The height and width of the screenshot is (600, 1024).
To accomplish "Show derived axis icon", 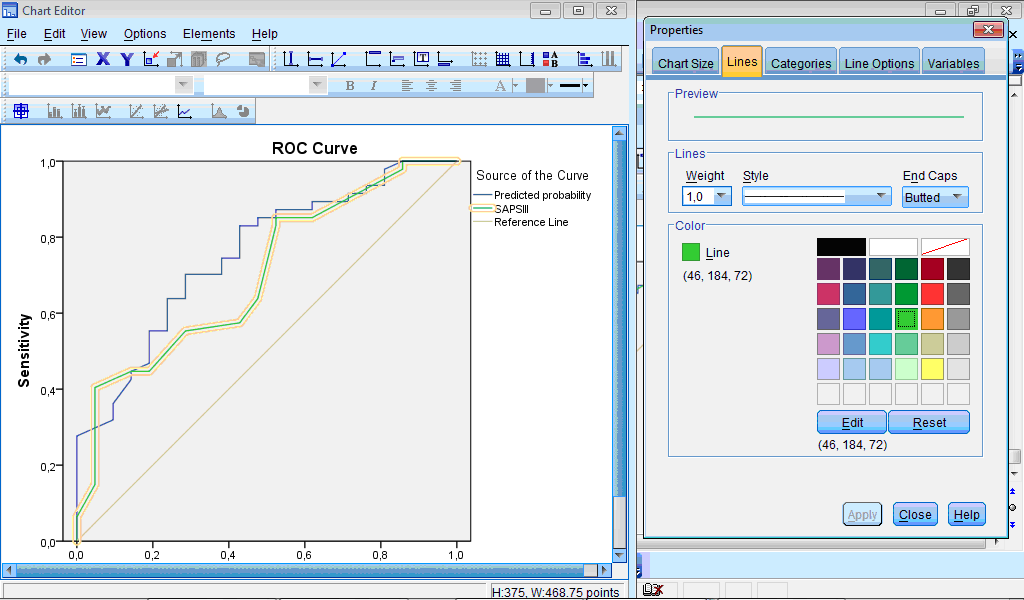I will (x=527, y=59).
